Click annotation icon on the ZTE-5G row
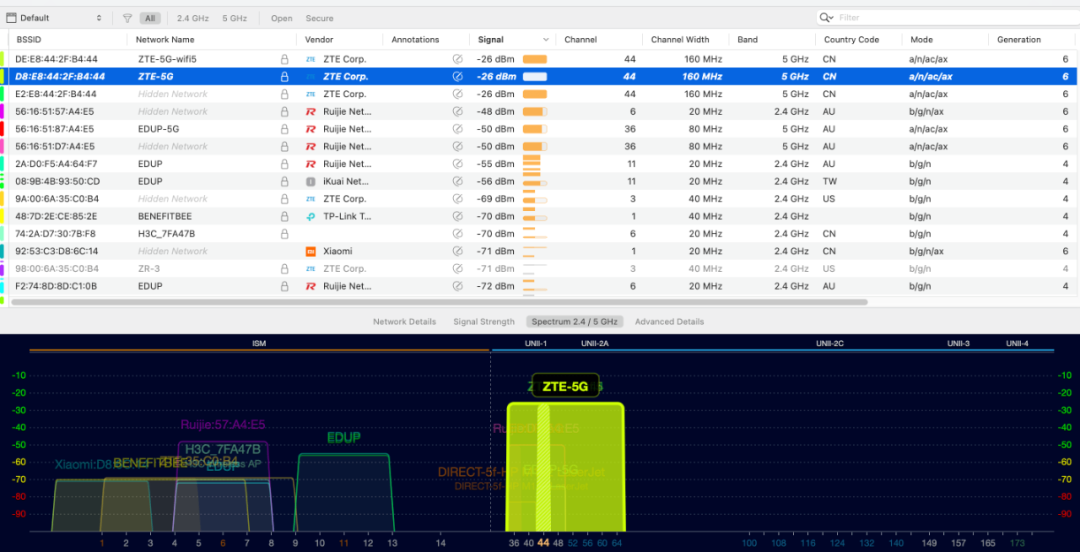The height and width of the screenshot is (552, 1080). pos(458,76)
